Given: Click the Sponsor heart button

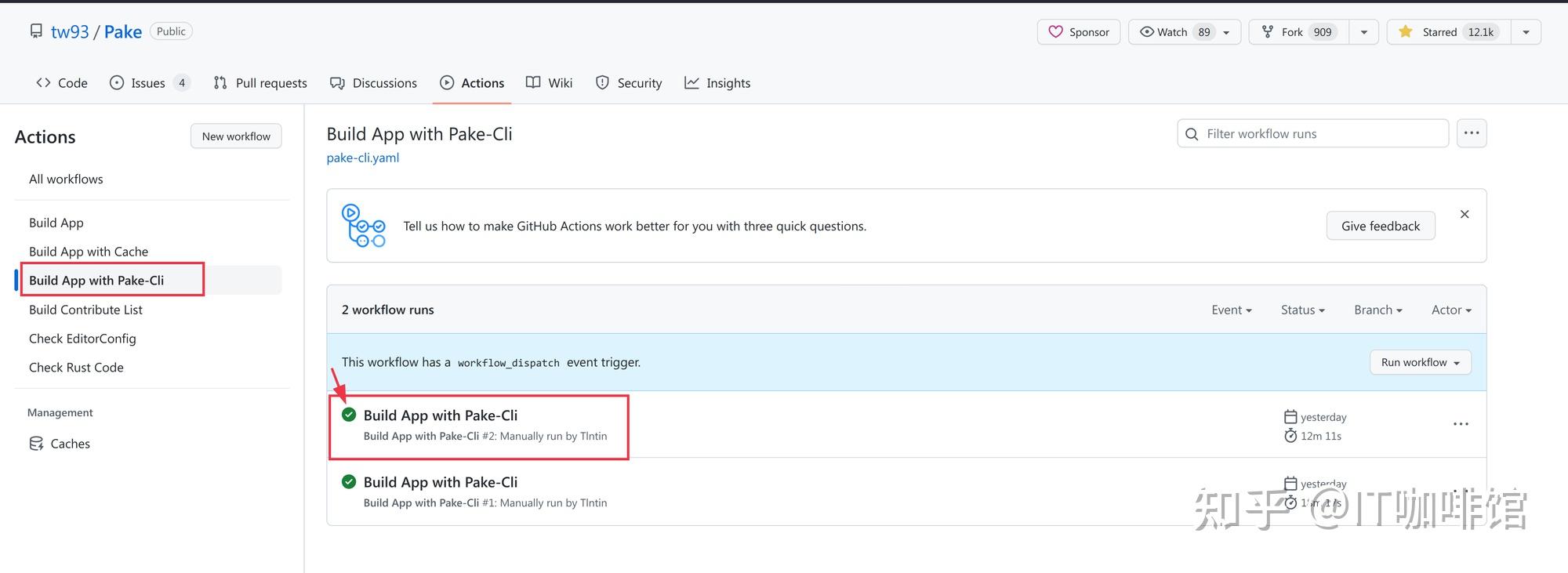Looking at the screenshot, I should tap(1078, 32).
